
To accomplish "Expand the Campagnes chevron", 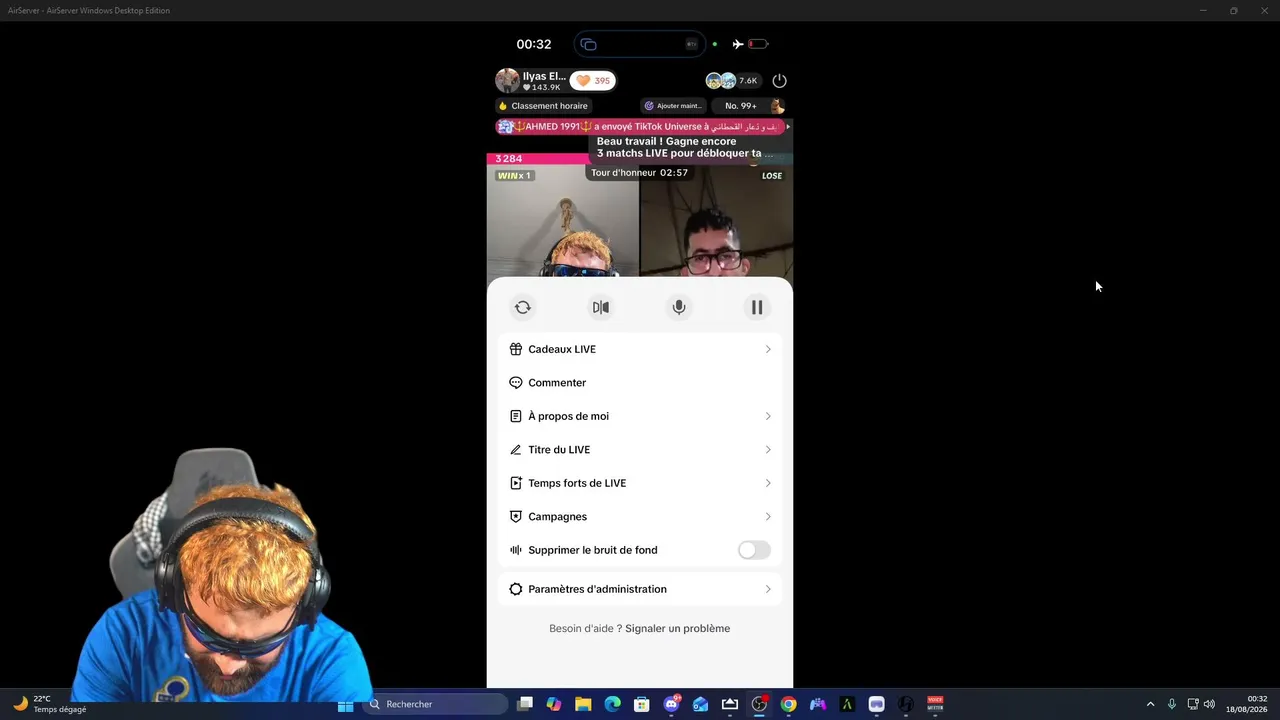I will click(x=768, y=517).
